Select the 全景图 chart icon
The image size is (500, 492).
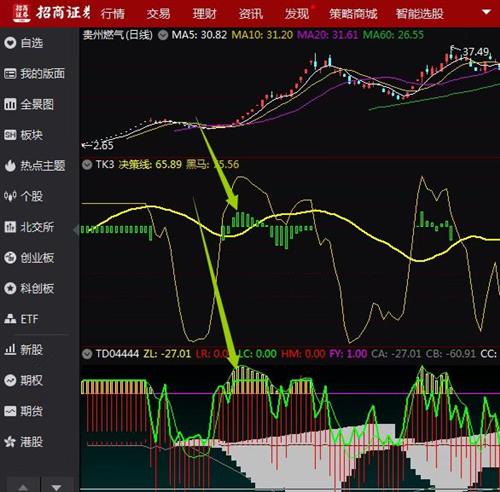pyautogui.click(x=10, y=104)
